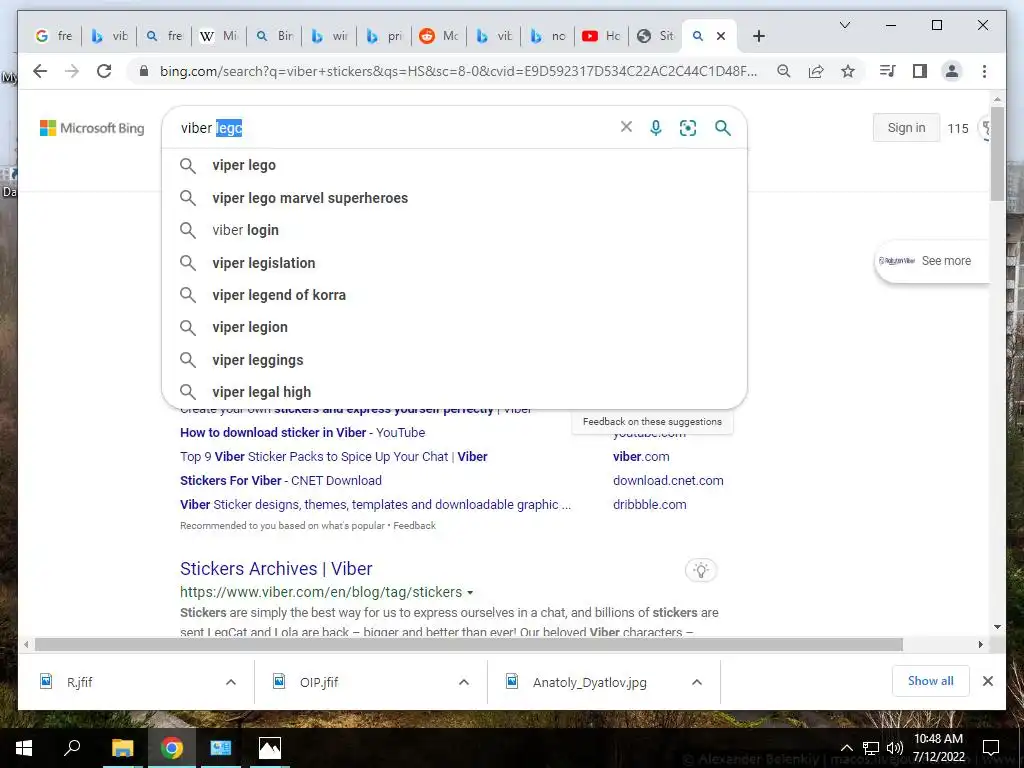
Task: Switch to the Reddit tab
Action: (439, 36)
